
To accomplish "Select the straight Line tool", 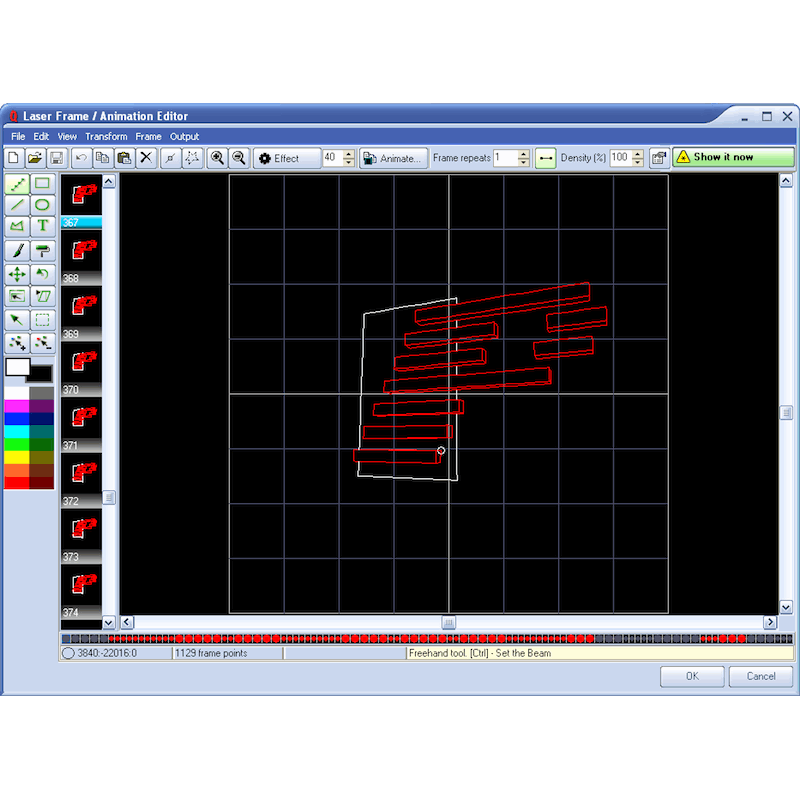I will (x=17, y=205).
